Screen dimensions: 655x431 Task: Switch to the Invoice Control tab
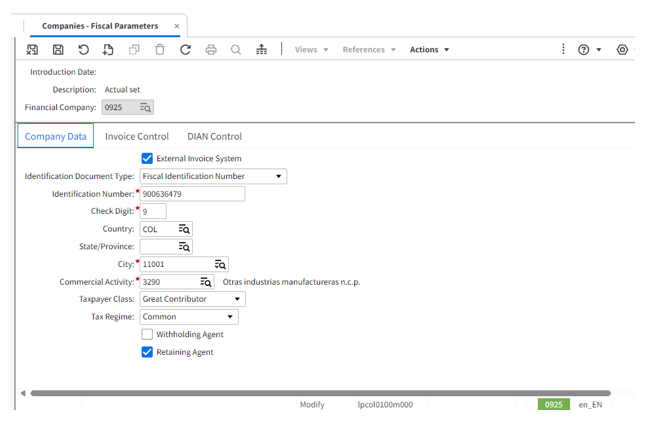(137, 136)
